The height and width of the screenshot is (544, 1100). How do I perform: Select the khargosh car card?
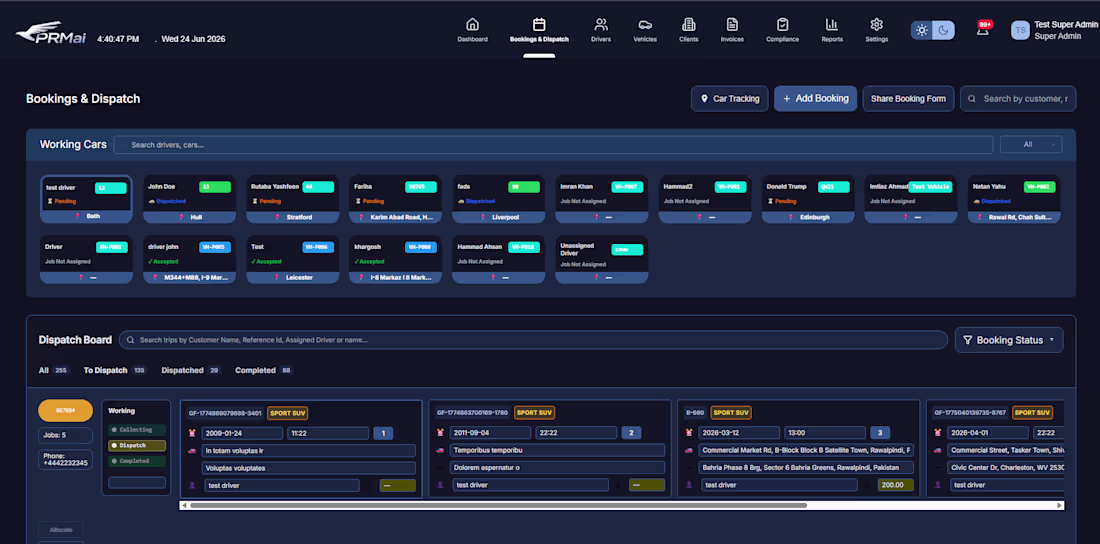point(396,260)
